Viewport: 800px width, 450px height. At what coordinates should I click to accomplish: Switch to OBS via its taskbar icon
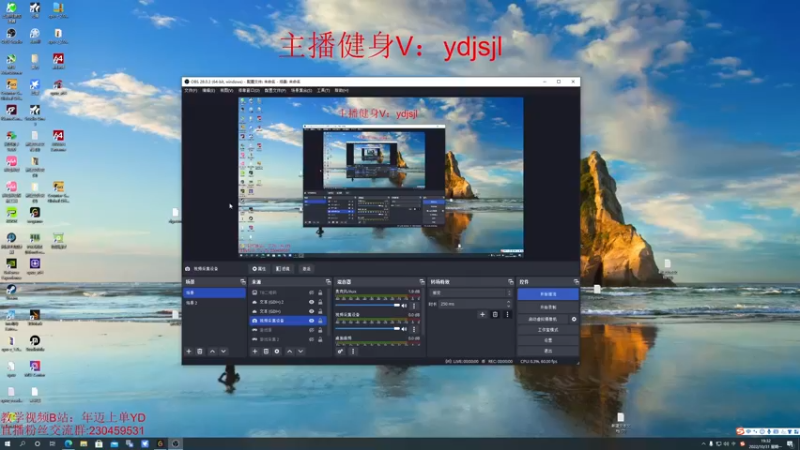click(175, 444)
